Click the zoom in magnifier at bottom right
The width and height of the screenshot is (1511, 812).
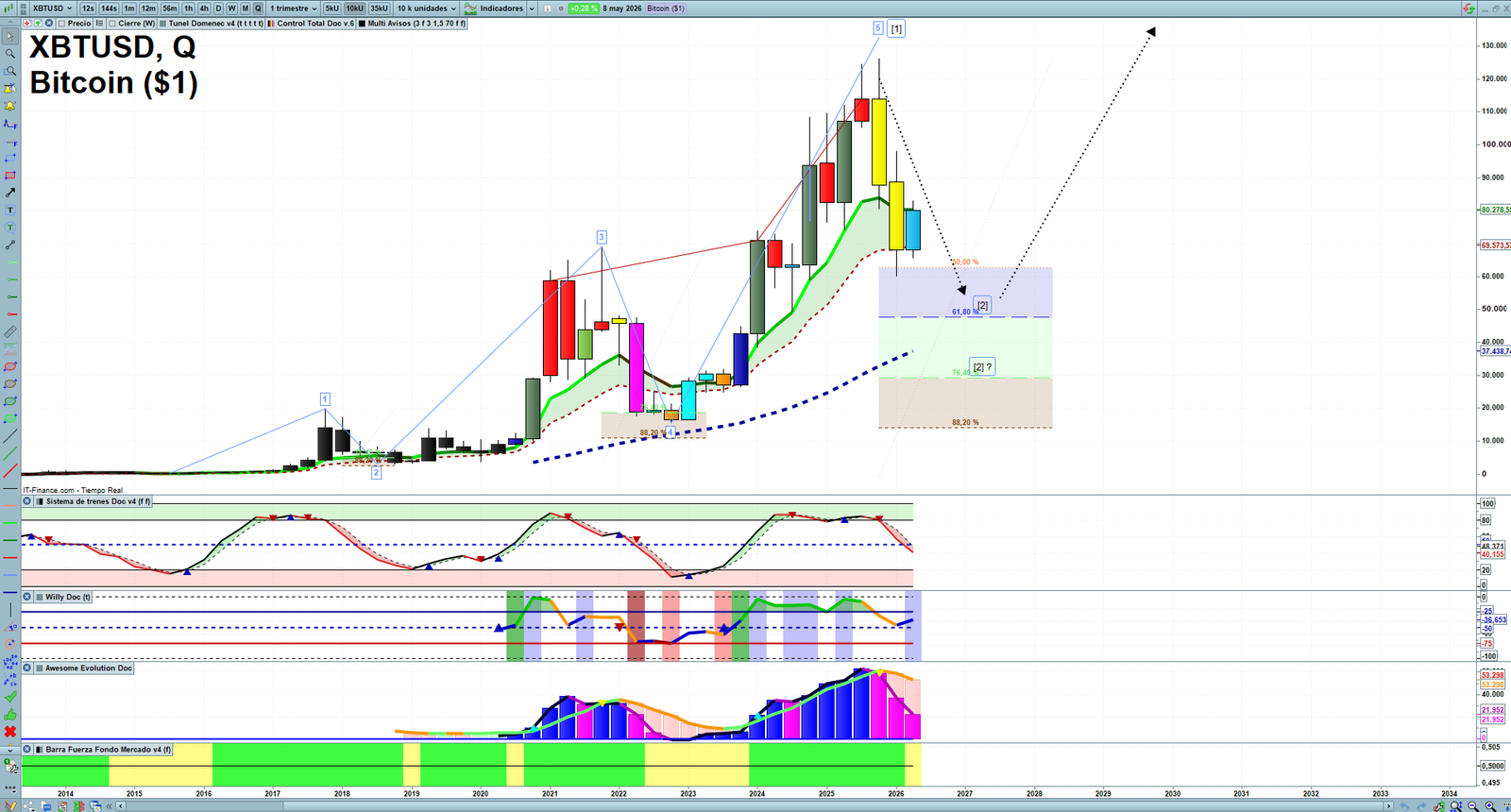1490,806
